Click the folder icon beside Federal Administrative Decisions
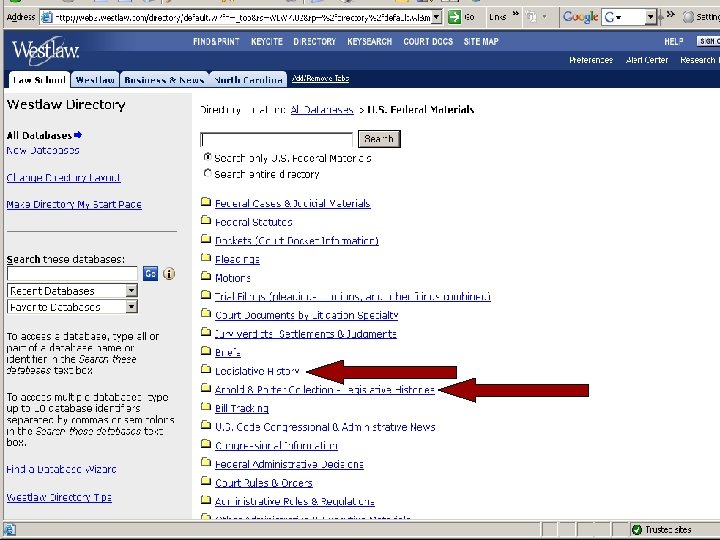Image resolution: width=720 pixels, height=540 pixels. coord(206,462)
